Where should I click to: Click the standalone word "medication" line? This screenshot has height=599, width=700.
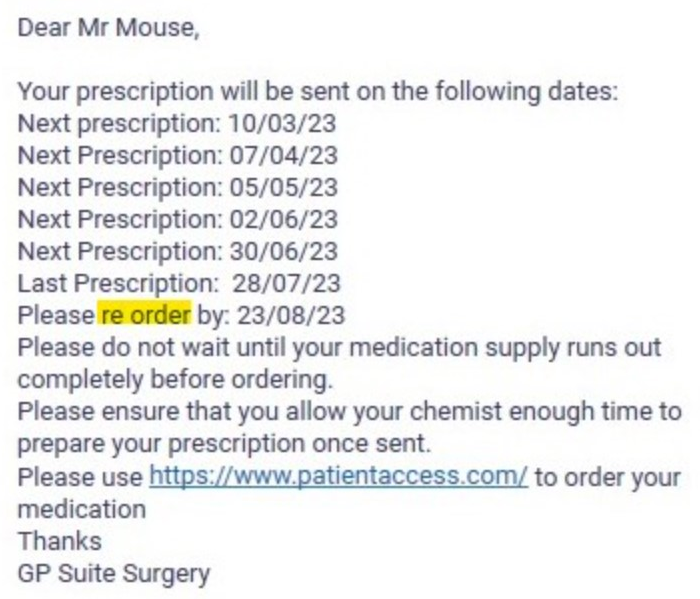pyautogui.click(x=82, y=509)
